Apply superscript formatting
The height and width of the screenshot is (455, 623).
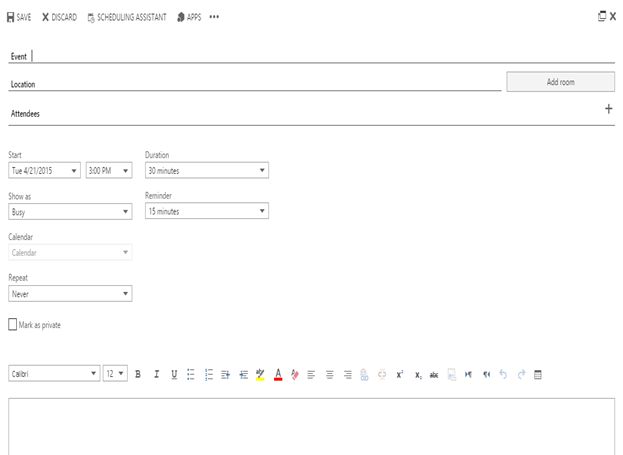(x=400, y=374)
